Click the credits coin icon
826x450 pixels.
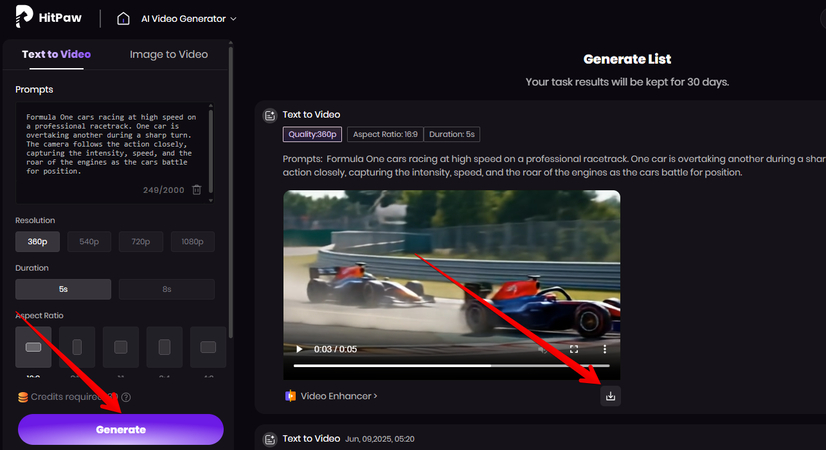tap(23, 397)
